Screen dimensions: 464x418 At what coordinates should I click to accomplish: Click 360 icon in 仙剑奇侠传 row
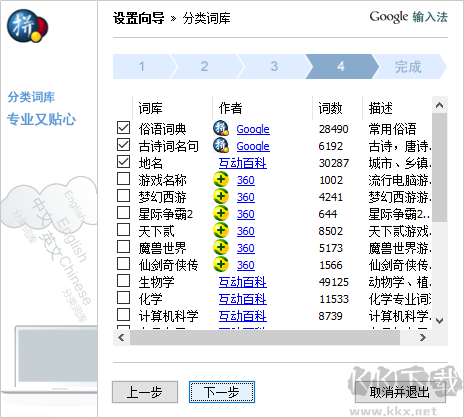(221, 264)
